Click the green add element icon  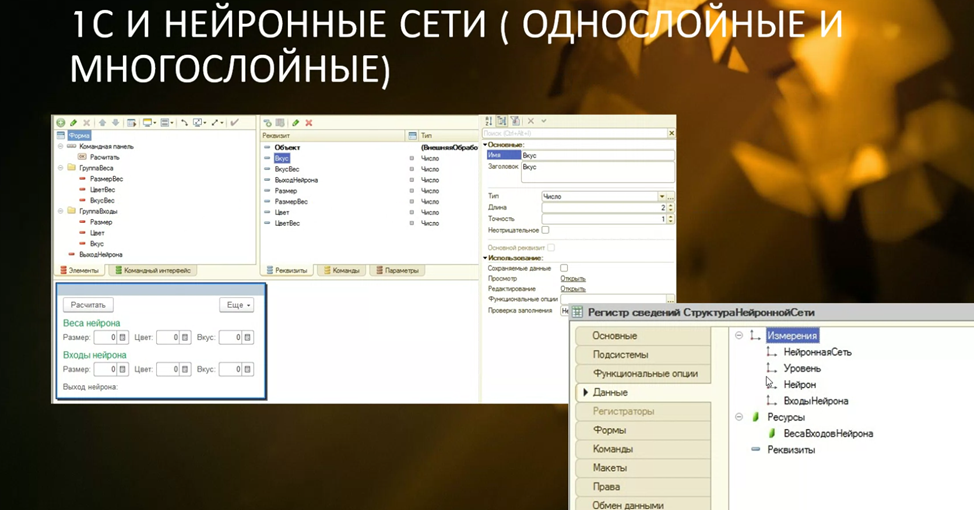tap(61, 123)
